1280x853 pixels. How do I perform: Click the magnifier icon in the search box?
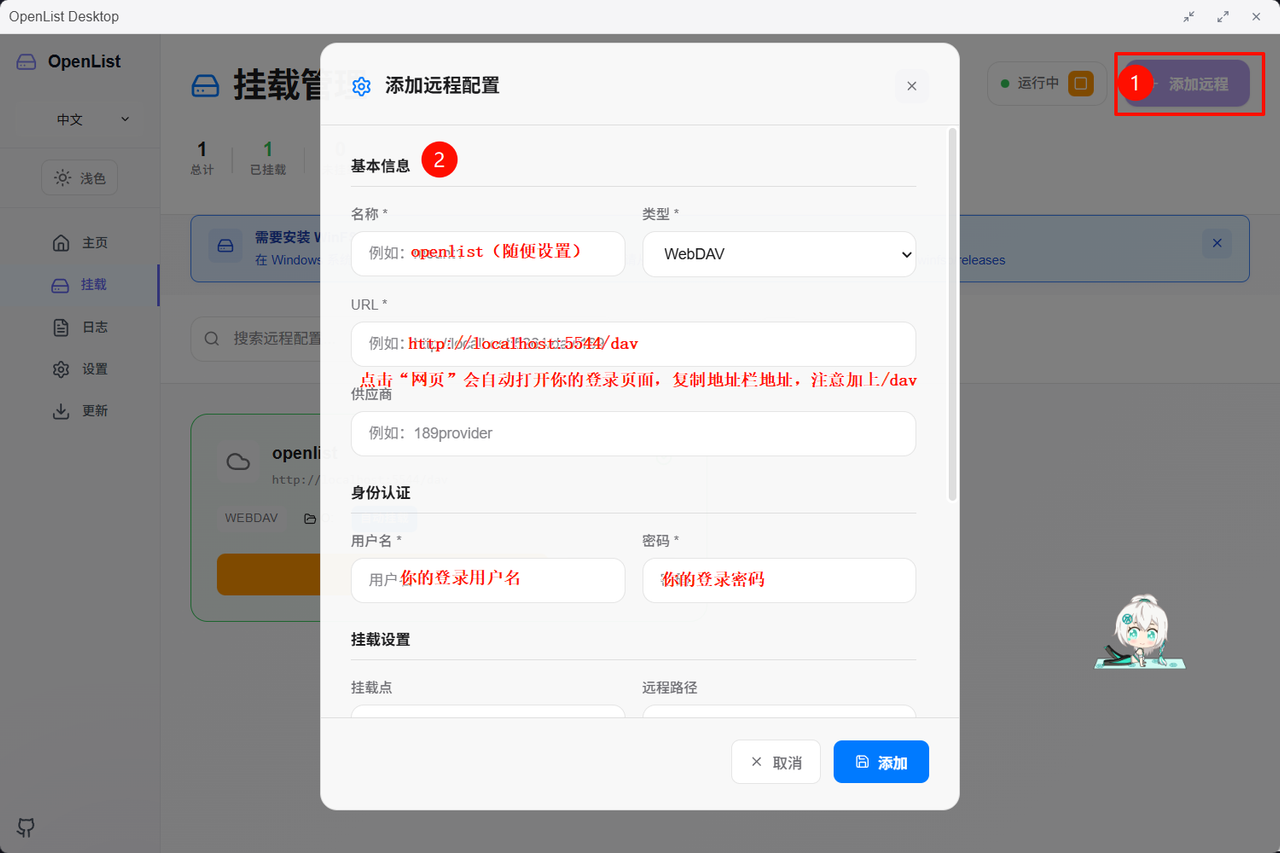click(212, 339)
